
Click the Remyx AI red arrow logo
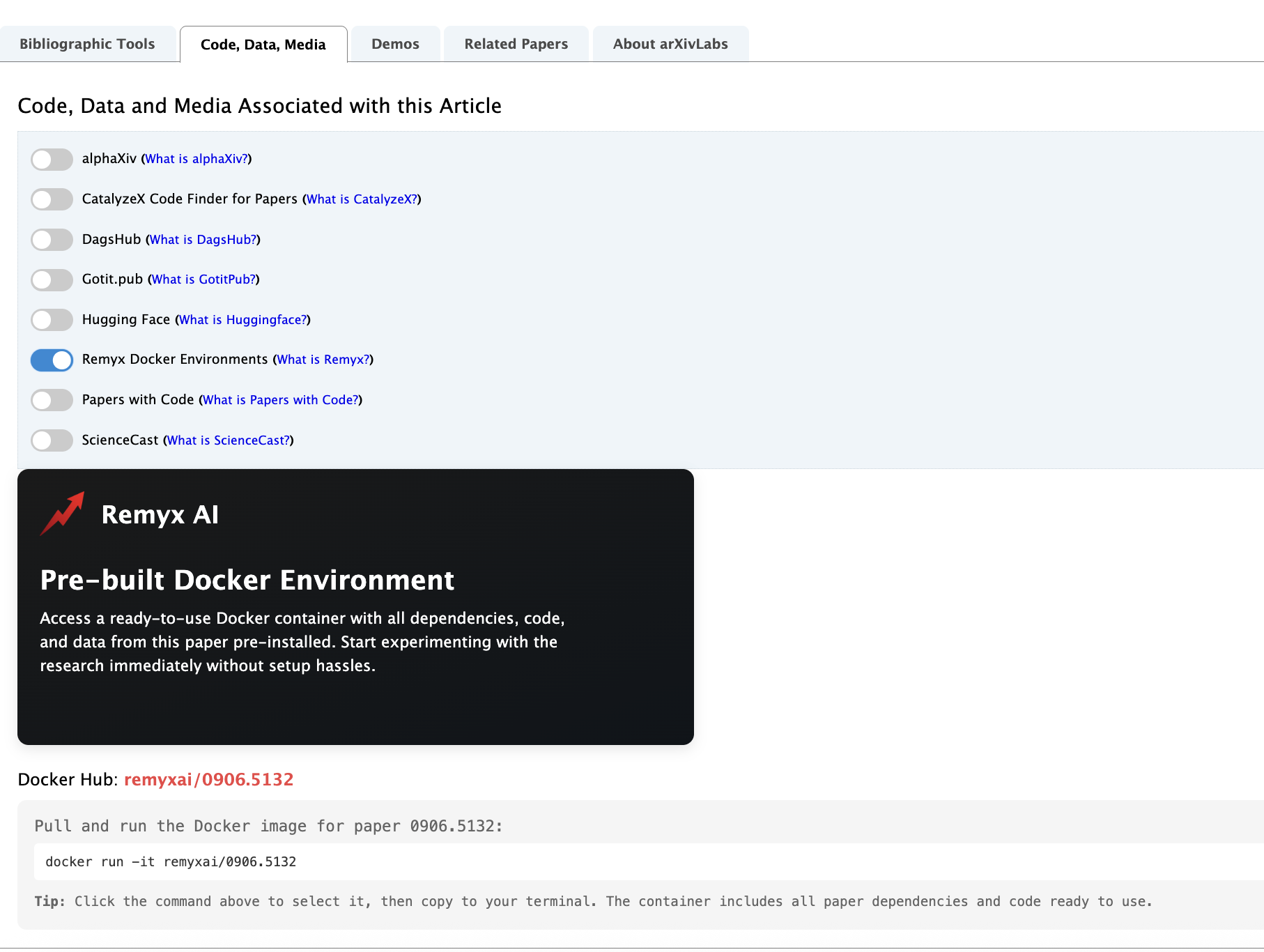[63, 514]
